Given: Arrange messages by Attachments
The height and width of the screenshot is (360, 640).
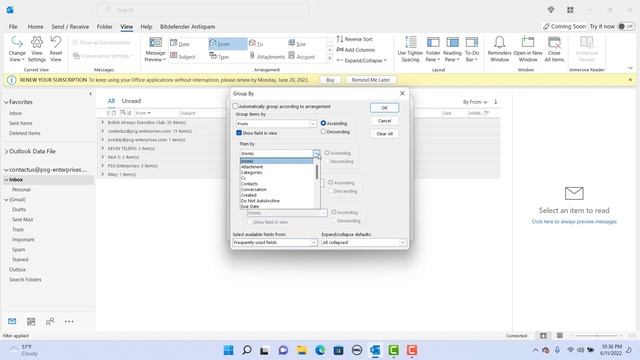Looking at the screenshot, I should pyautogui.click(x=267, y=56).
